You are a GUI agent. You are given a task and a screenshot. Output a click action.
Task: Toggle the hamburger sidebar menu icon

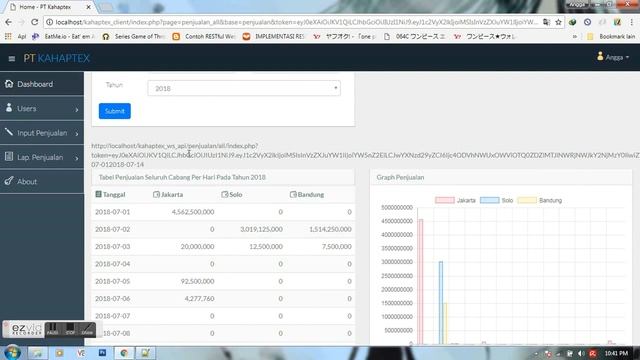[x=11, y=59]
